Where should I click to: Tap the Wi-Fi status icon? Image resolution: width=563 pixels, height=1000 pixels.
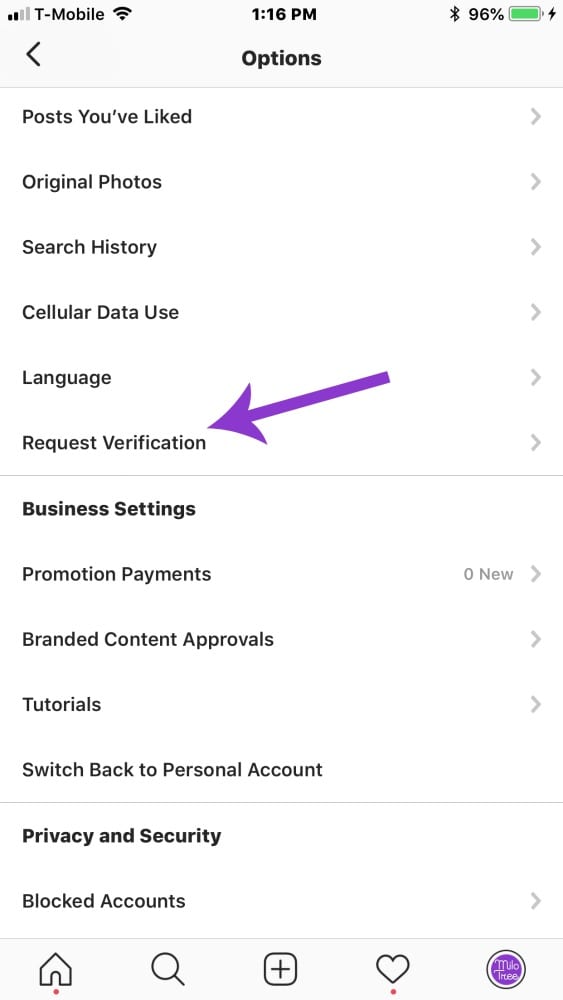click(122, 13)
